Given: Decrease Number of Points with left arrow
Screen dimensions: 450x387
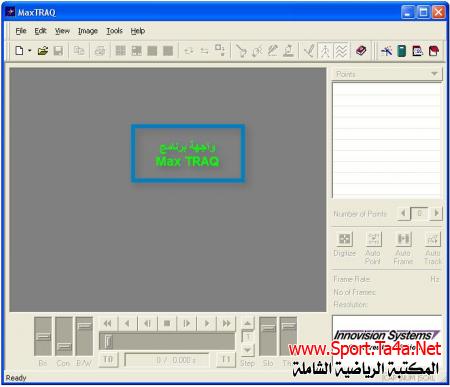Looking at the screenshot, I should pyautogui.click(x=403, y=213).
